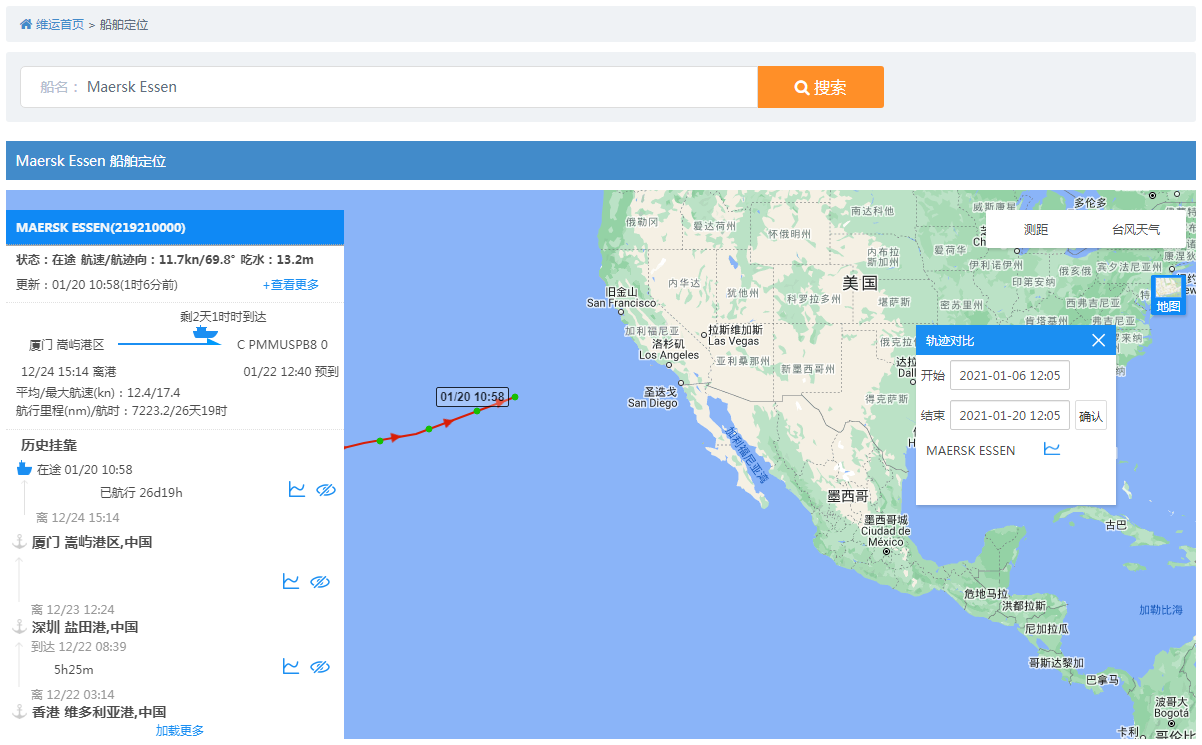Click the destination text C PMMUSPB8 0

click(282, 345)
